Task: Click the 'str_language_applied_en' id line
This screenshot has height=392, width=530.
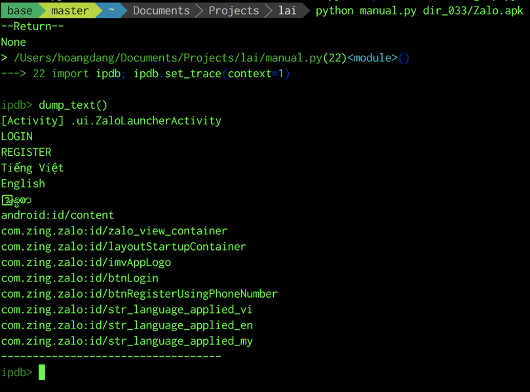Action: click(x=127, y=325)
